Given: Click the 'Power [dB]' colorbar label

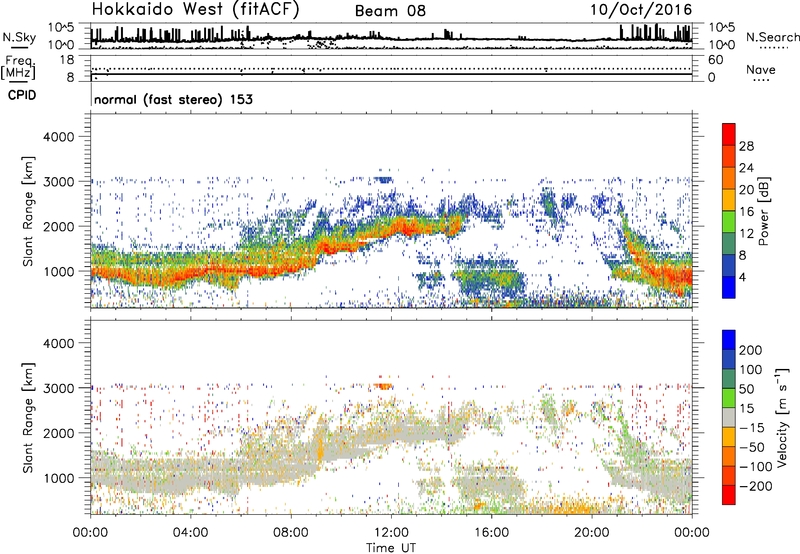Looking at the screenshot, I should tap(763, 211).
